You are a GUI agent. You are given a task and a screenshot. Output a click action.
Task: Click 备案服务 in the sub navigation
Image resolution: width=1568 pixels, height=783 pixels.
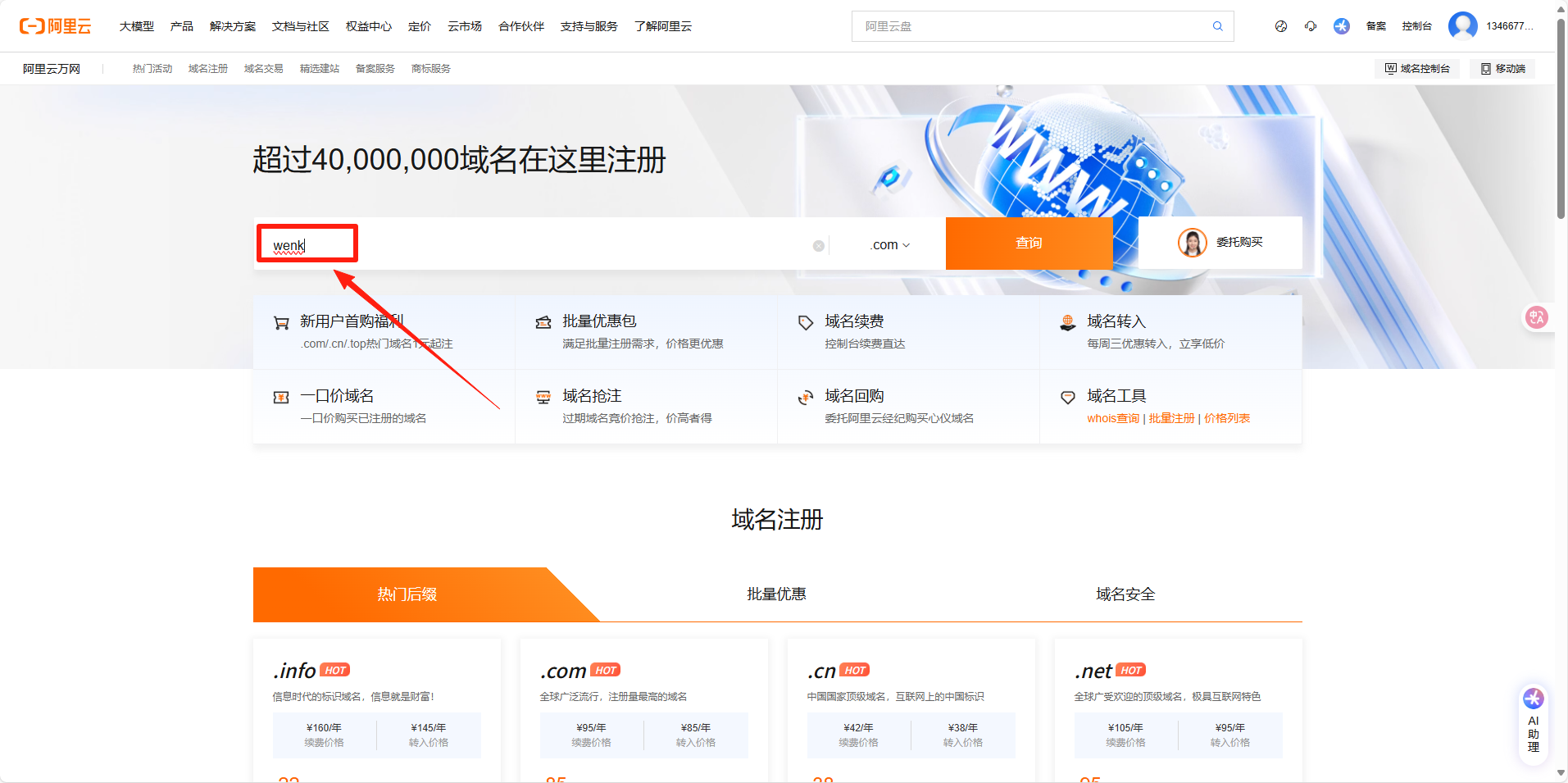click(x=375, y=69)
